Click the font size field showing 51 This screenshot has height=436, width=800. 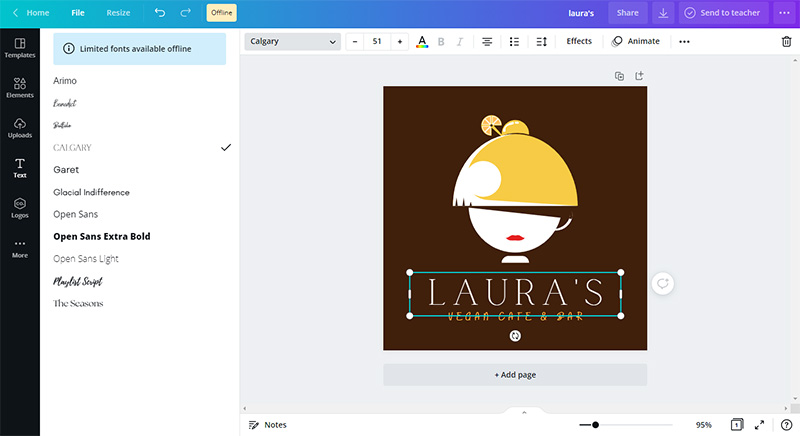[x=377, y=41]
